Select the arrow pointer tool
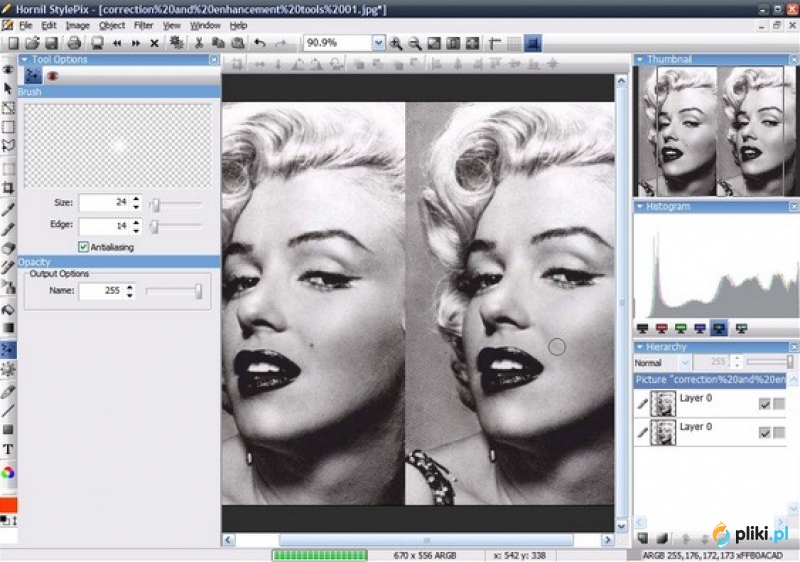This screenshot has width=800, height=562. click(8, 89)
